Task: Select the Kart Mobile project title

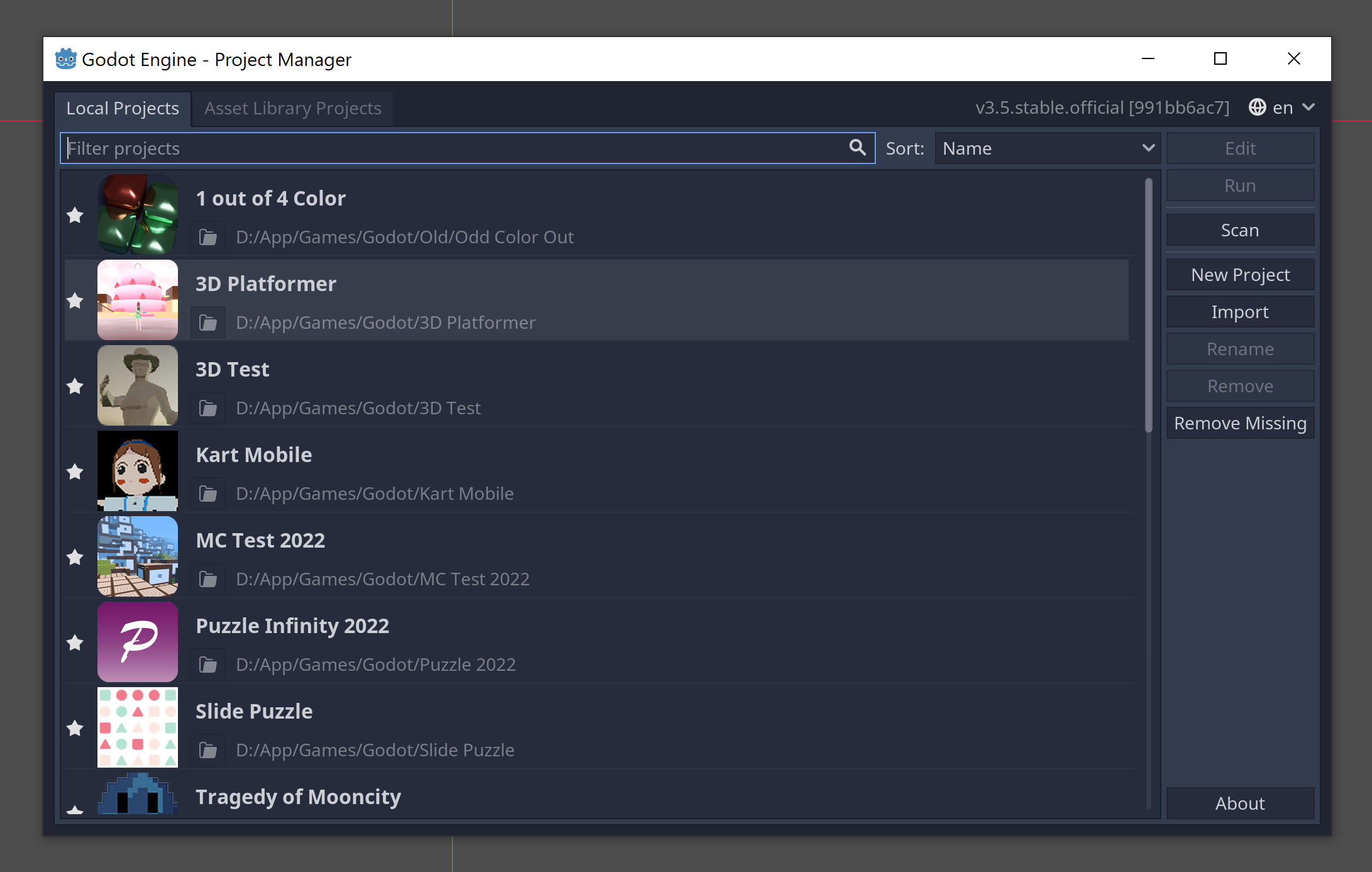Action: click(254, 455)
